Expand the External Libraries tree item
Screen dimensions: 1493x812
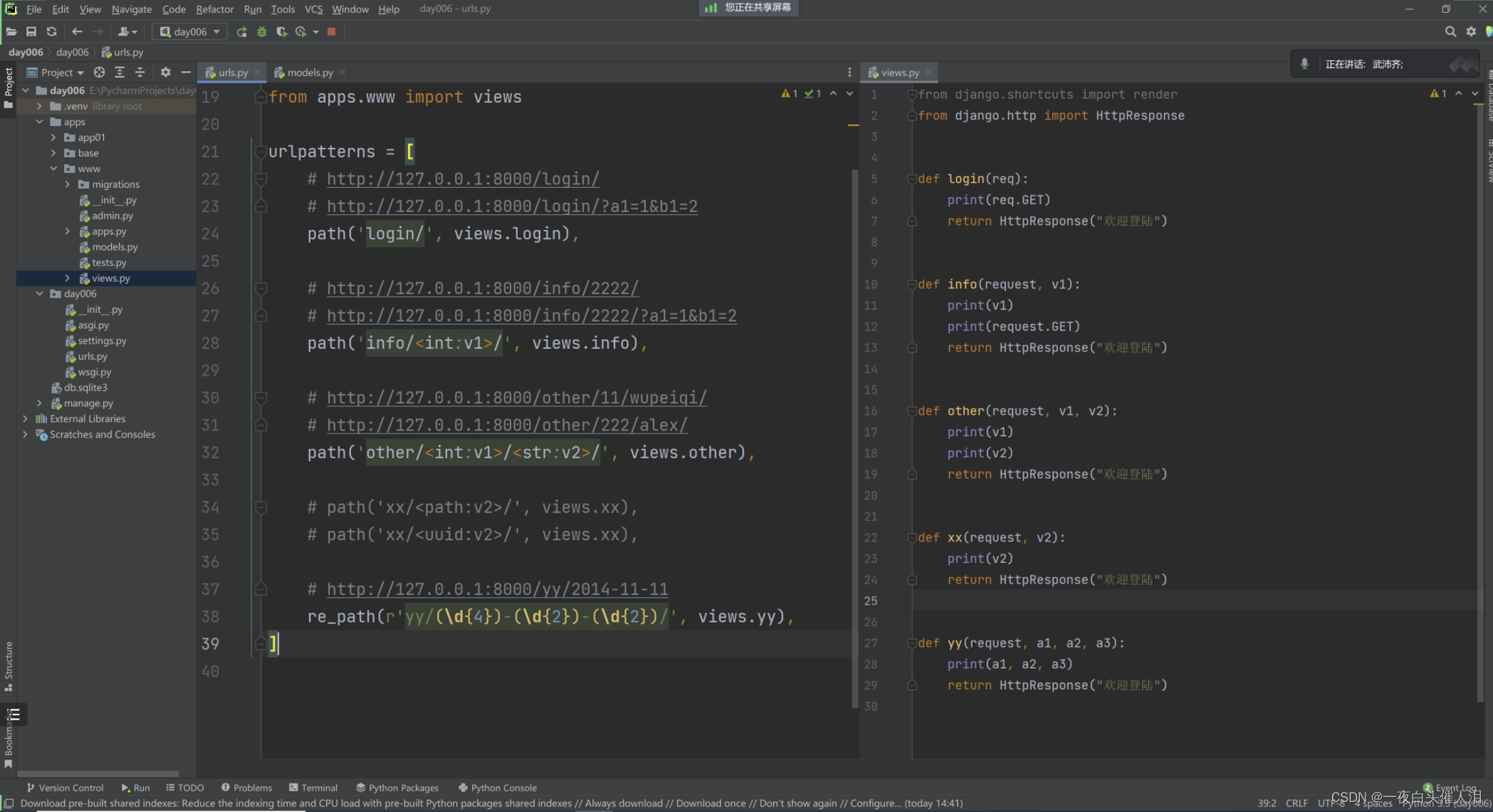click(x=25, y=418)
